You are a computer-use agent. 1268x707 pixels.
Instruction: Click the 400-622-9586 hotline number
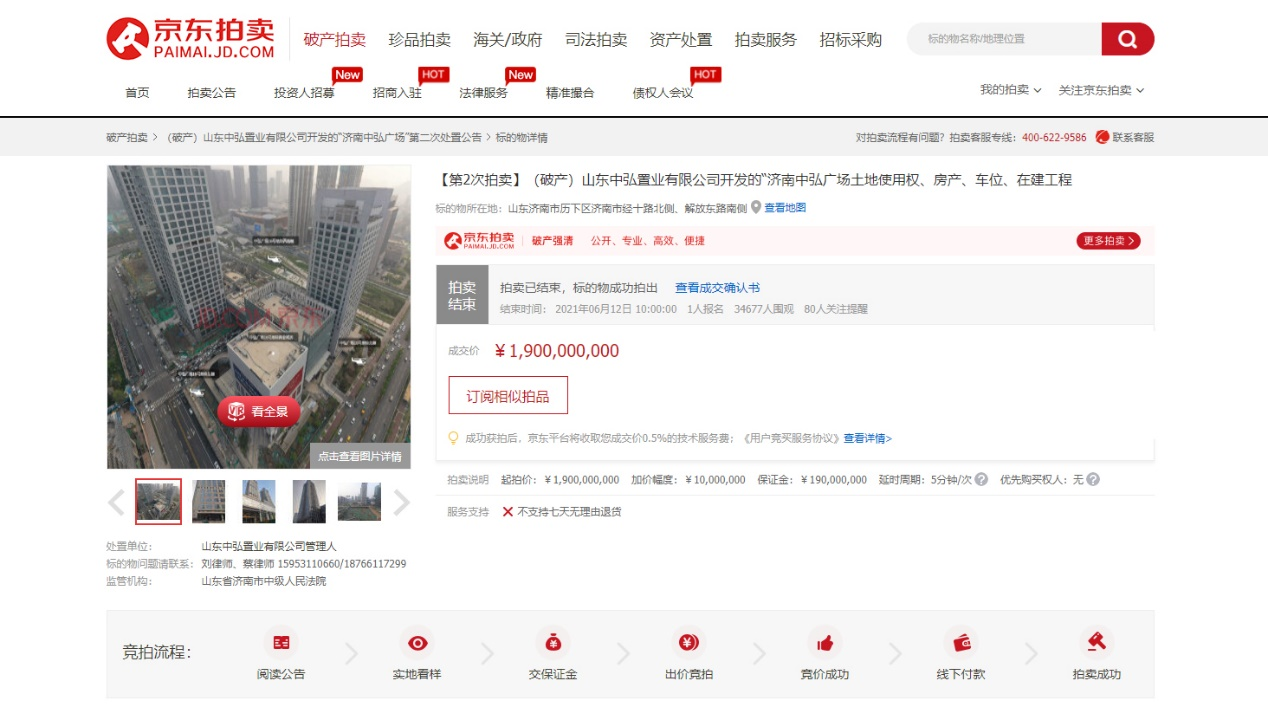click(1054, 137)
